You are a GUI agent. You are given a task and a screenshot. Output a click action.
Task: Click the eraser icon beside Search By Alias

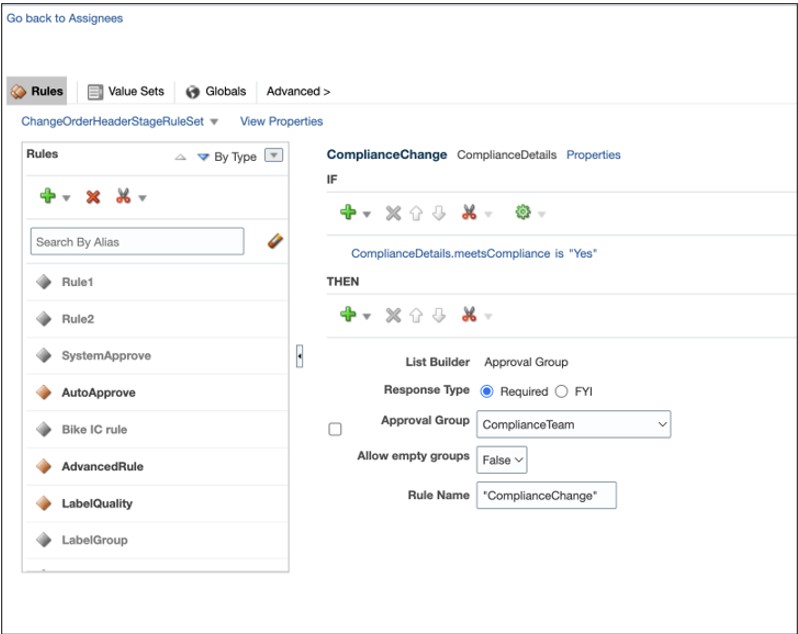point(275,241)
